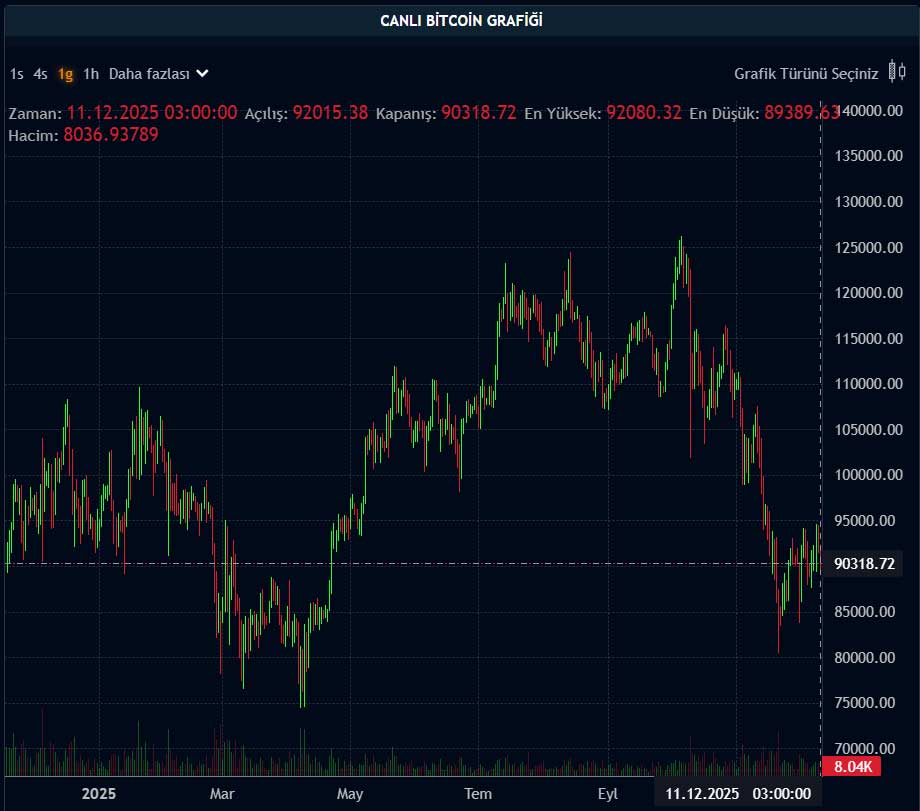Switch to the 1h timeframe
Screen dimensions: 920x811
pyautogui.click(x=89, y=73)
